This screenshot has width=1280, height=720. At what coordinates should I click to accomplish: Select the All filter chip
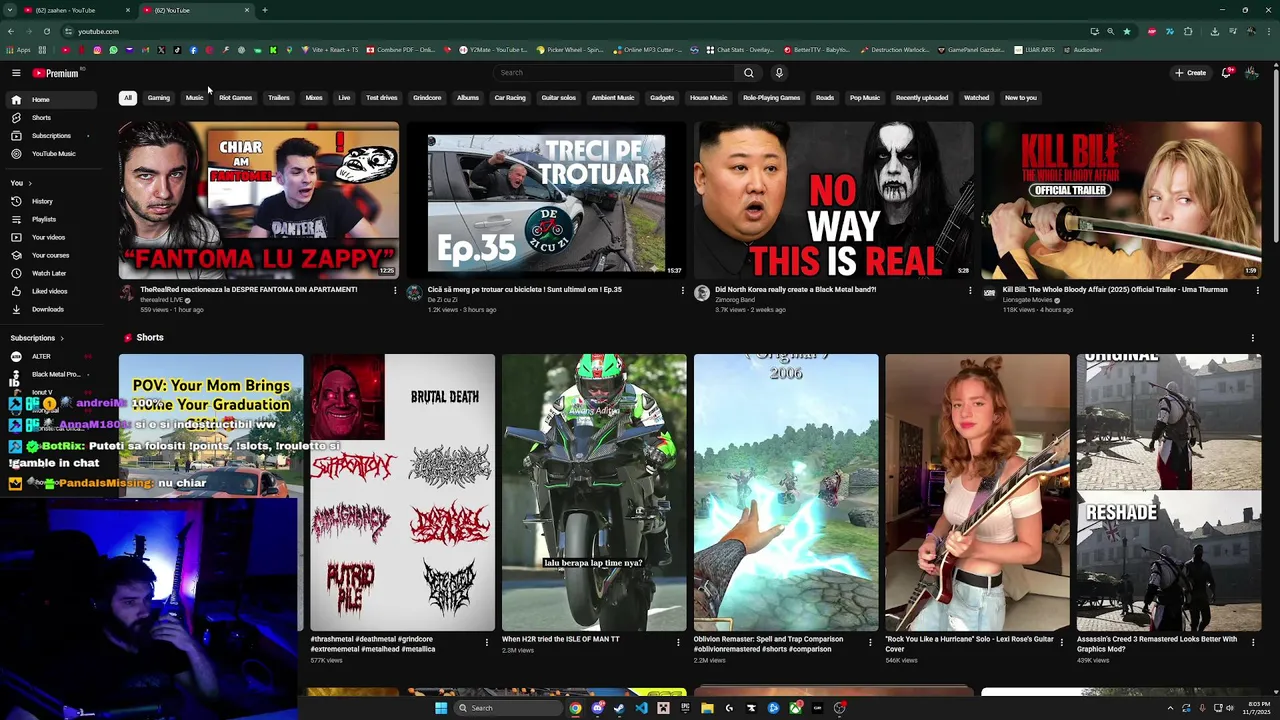click(x=128, y=98)
